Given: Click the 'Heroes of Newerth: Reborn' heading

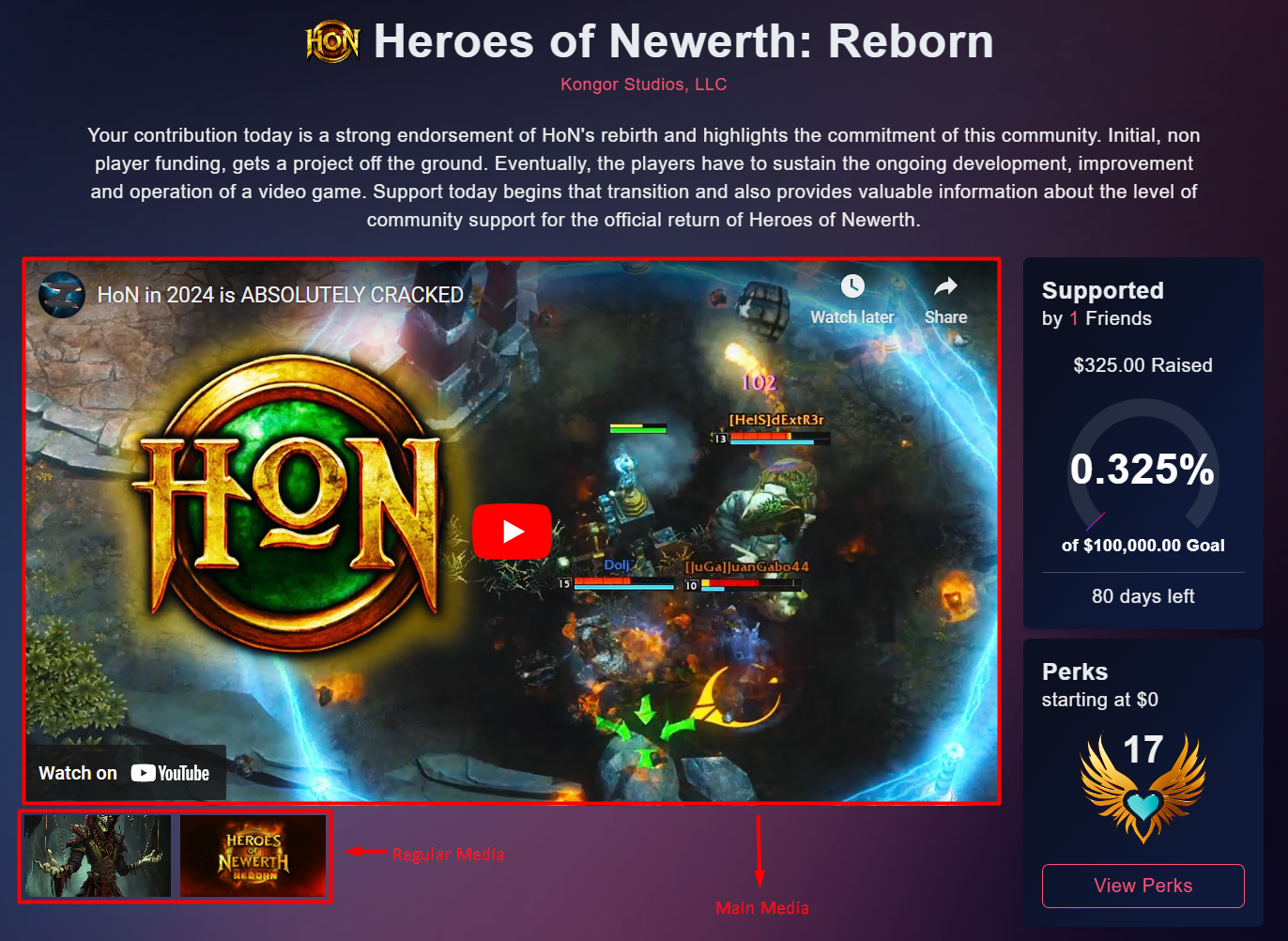Looking at the screenshot, I should pos(683,41).
